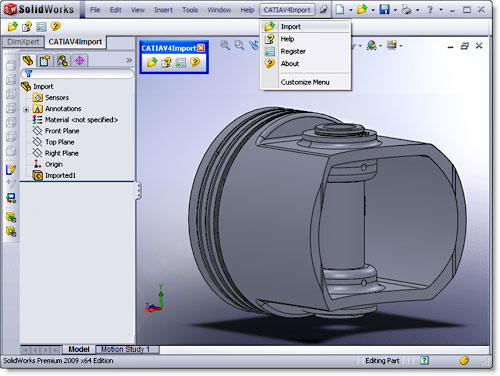Open the ConfigurationManager tab icon
Screen dimensions: 500x376
pos(62,61)
